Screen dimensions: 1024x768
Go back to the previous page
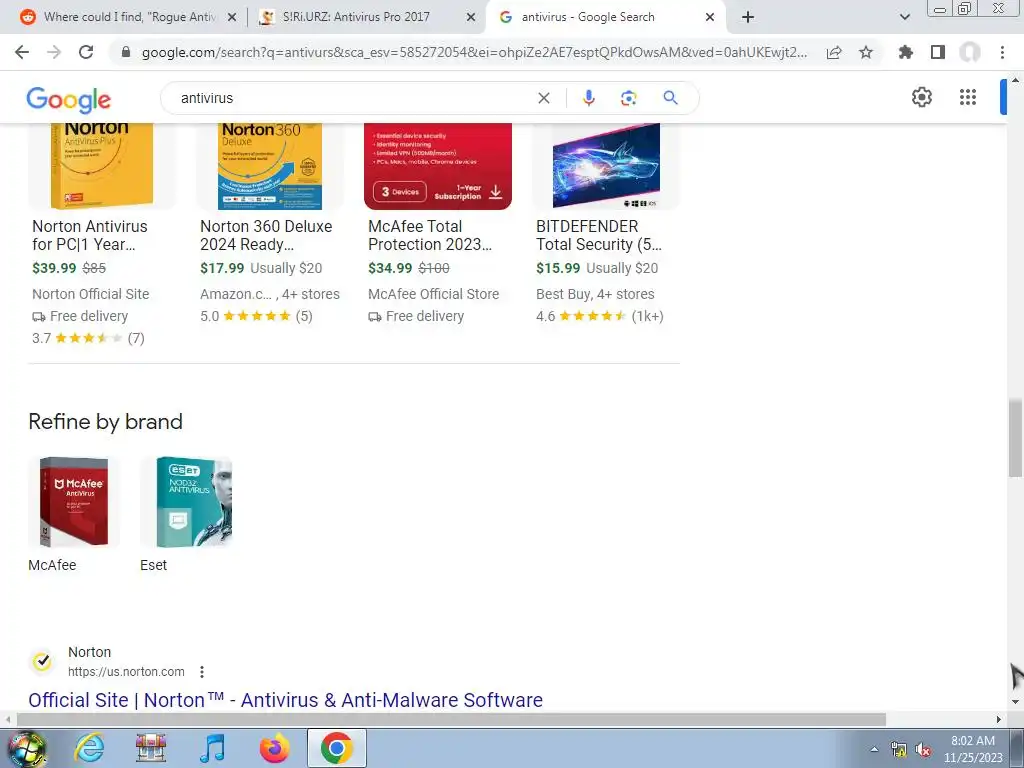coord(22,52)
